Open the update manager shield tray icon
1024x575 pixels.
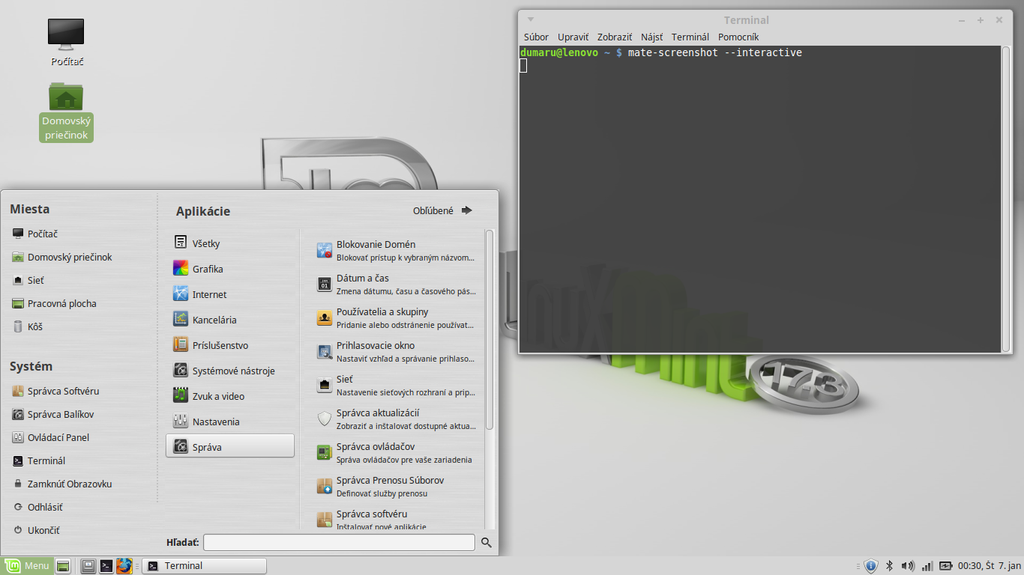click(871, 566)
